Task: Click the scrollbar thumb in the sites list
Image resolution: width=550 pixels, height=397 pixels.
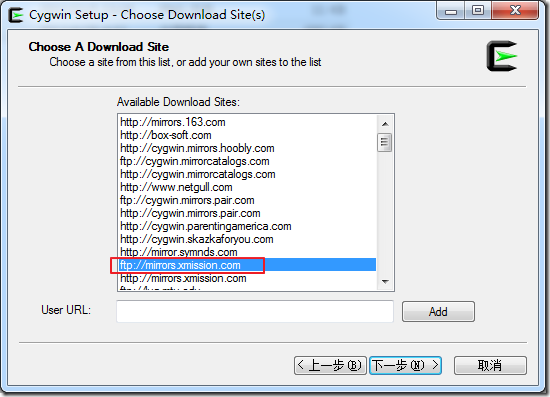Action: coord(385,142)
